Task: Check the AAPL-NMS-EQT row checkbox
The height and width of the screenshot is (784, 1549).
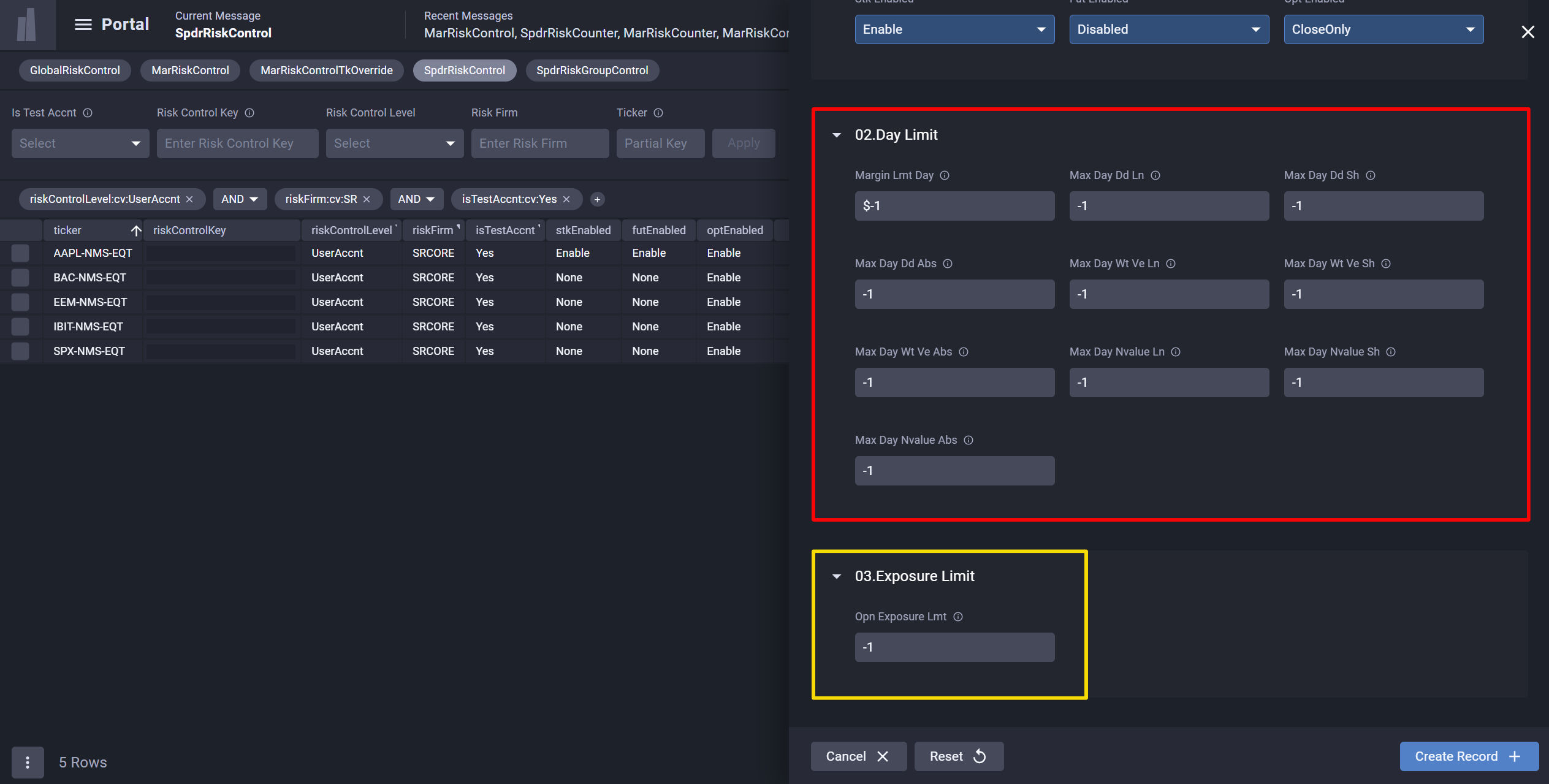Action: tap(20, 253)
